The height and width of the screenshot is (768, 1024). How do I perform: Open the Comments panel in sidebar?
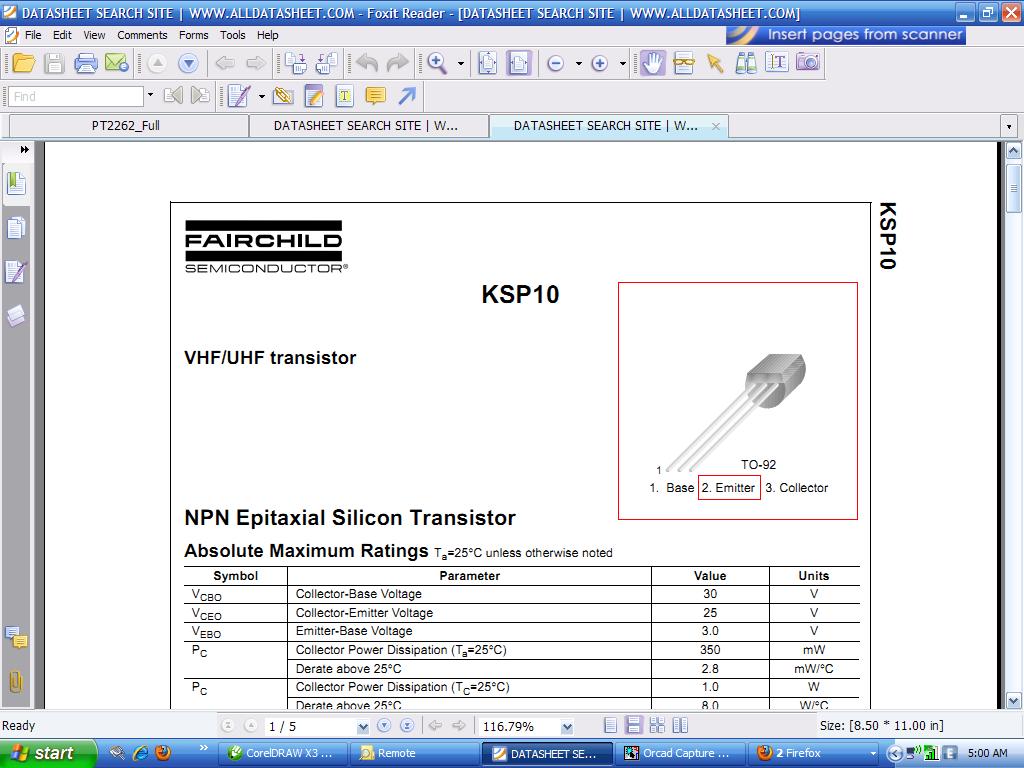[x=16, y=637]
